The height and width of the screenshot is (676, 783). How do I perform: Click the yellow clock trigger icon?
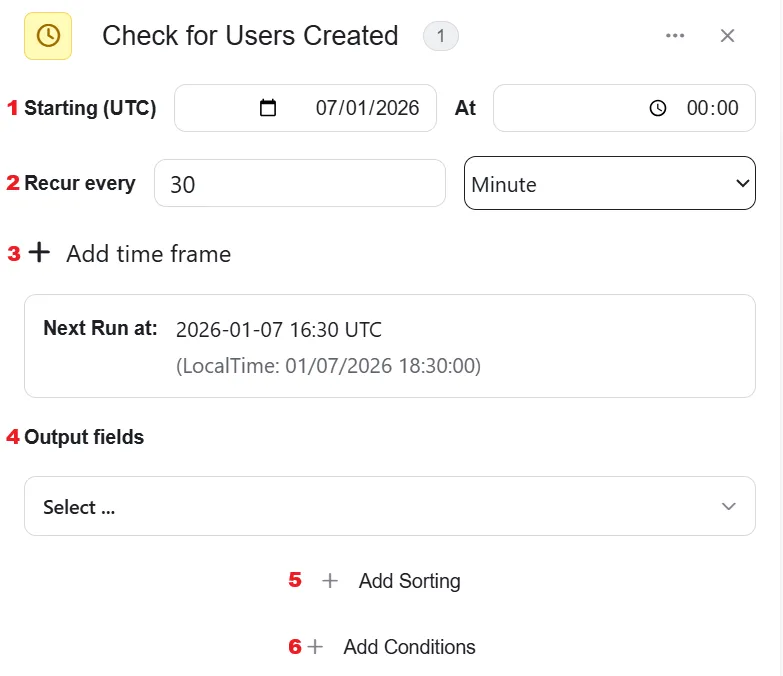click(48, 36)
